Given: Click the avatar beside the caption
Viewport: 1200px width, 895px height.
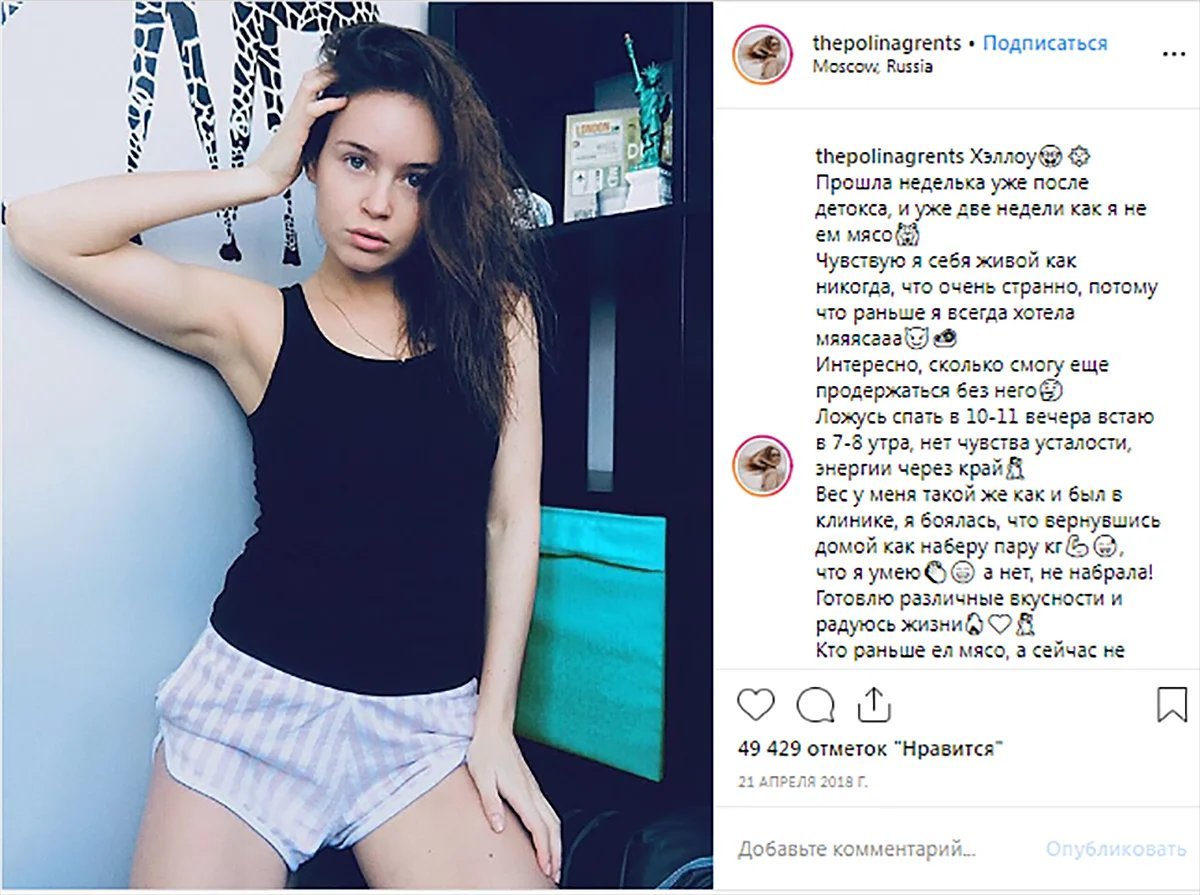Looking at the screenshot, I should pyautogui.click(x=762, y=465).
